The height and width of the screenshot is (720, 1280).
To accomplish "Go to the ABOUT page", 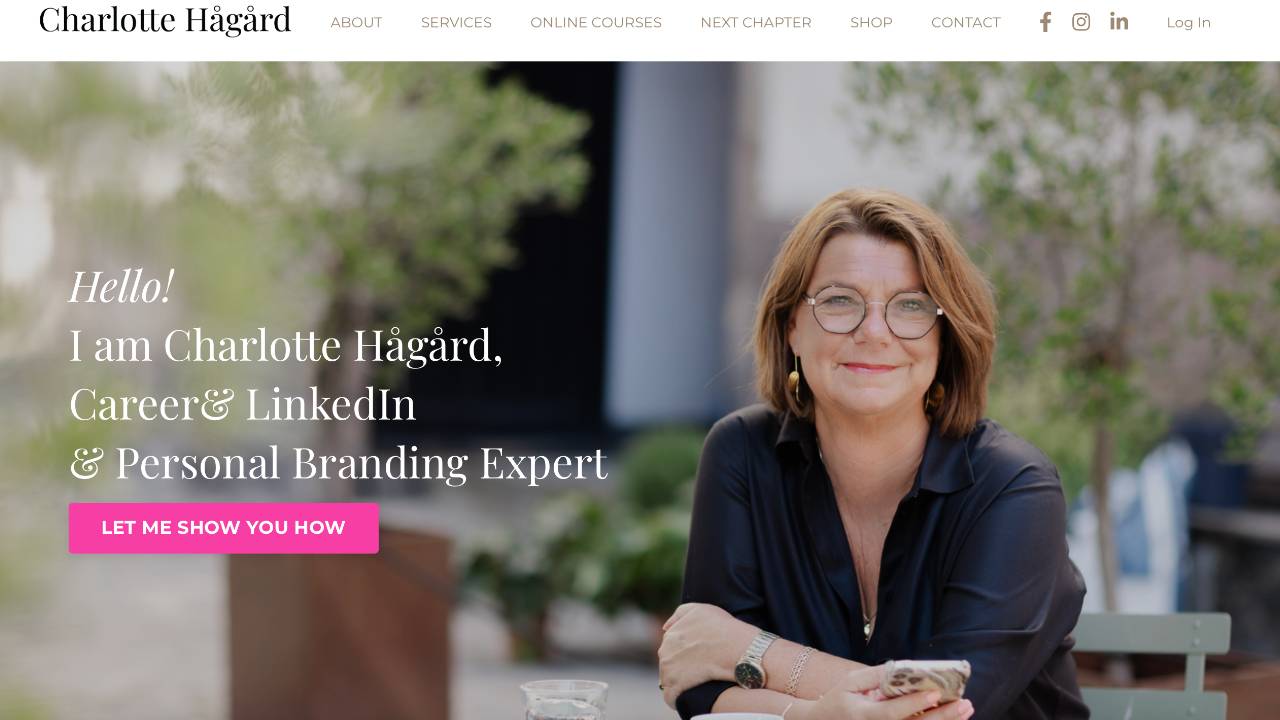I will point(356,22).
